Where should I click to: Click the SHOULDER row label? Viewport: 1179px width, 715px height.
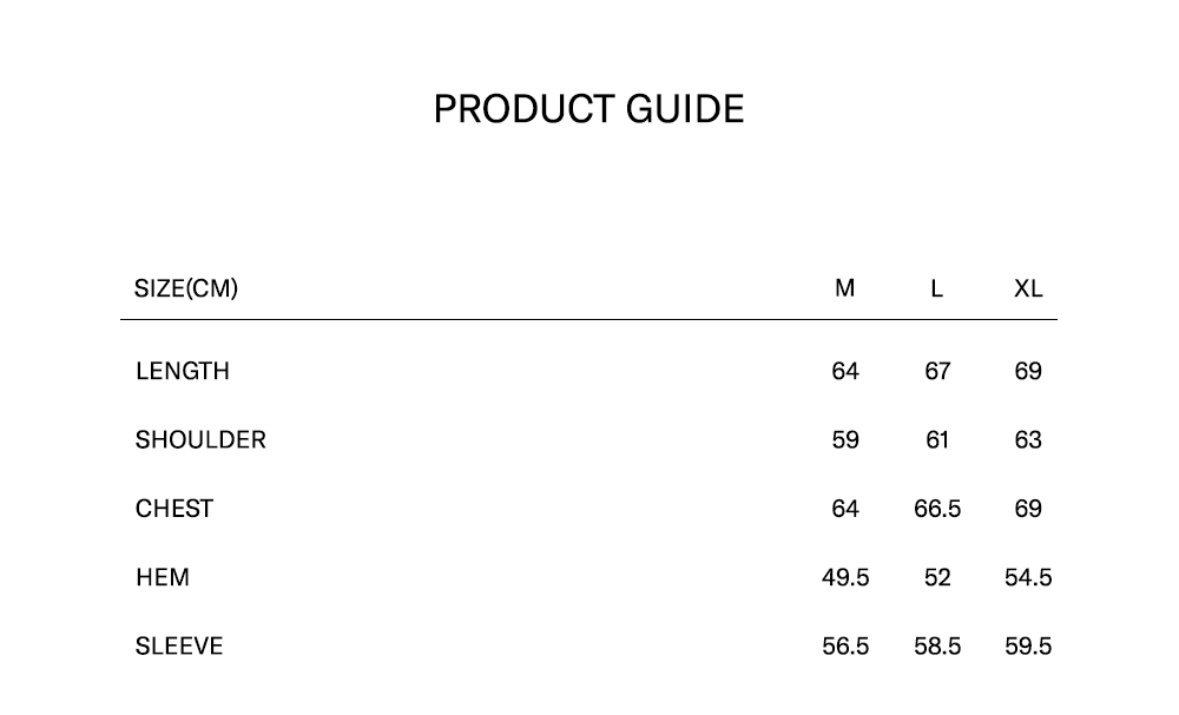click(200, 440)
